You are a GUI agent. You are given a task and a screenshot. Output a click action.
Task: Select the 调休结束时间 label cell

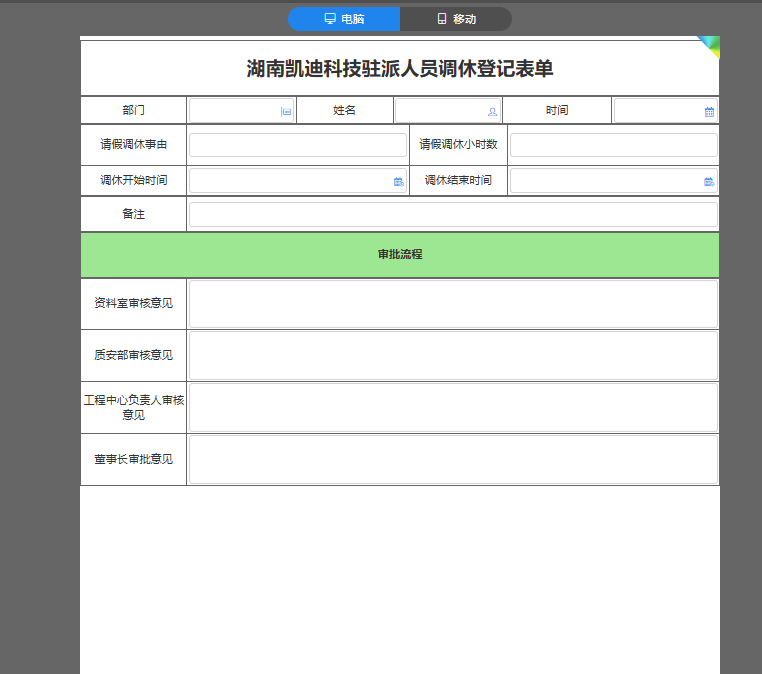tap(458, 180)
